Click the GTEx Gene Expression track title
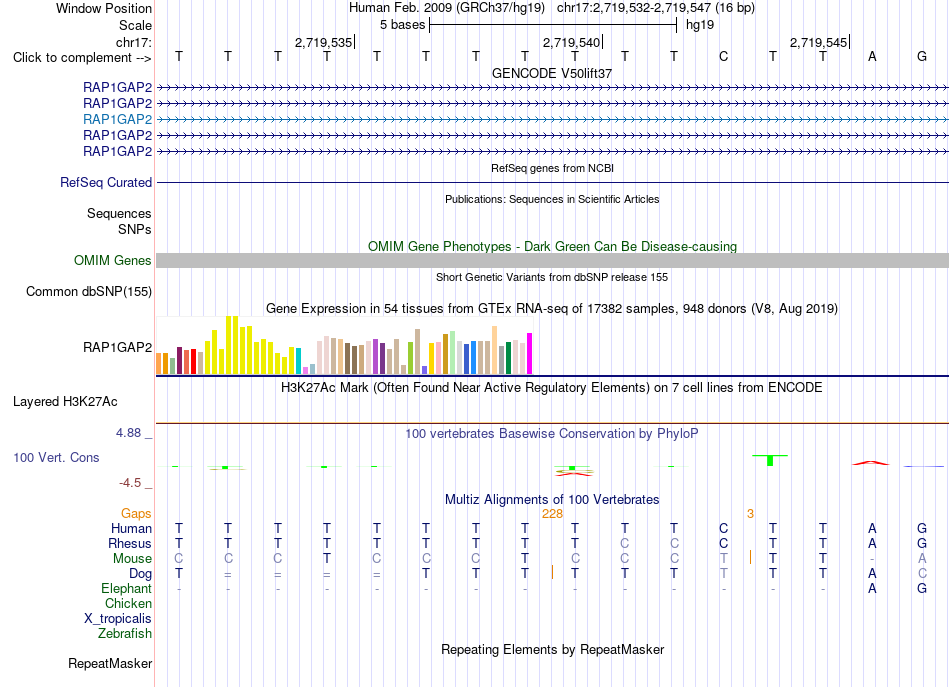950x687 pixels. [552, 308]
